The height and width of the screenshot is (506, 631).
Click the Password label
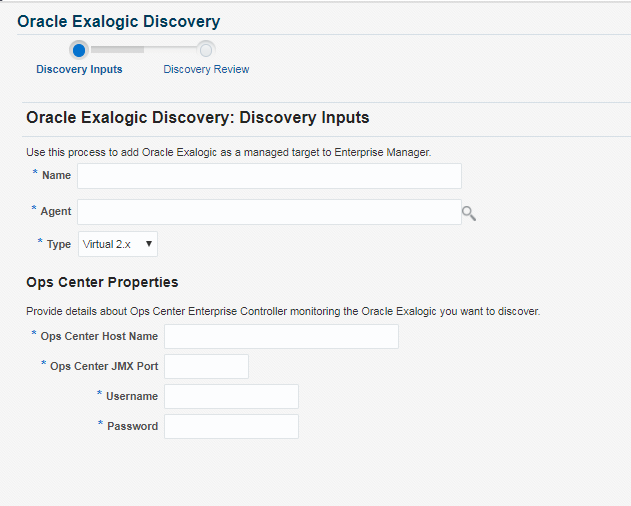132,426
